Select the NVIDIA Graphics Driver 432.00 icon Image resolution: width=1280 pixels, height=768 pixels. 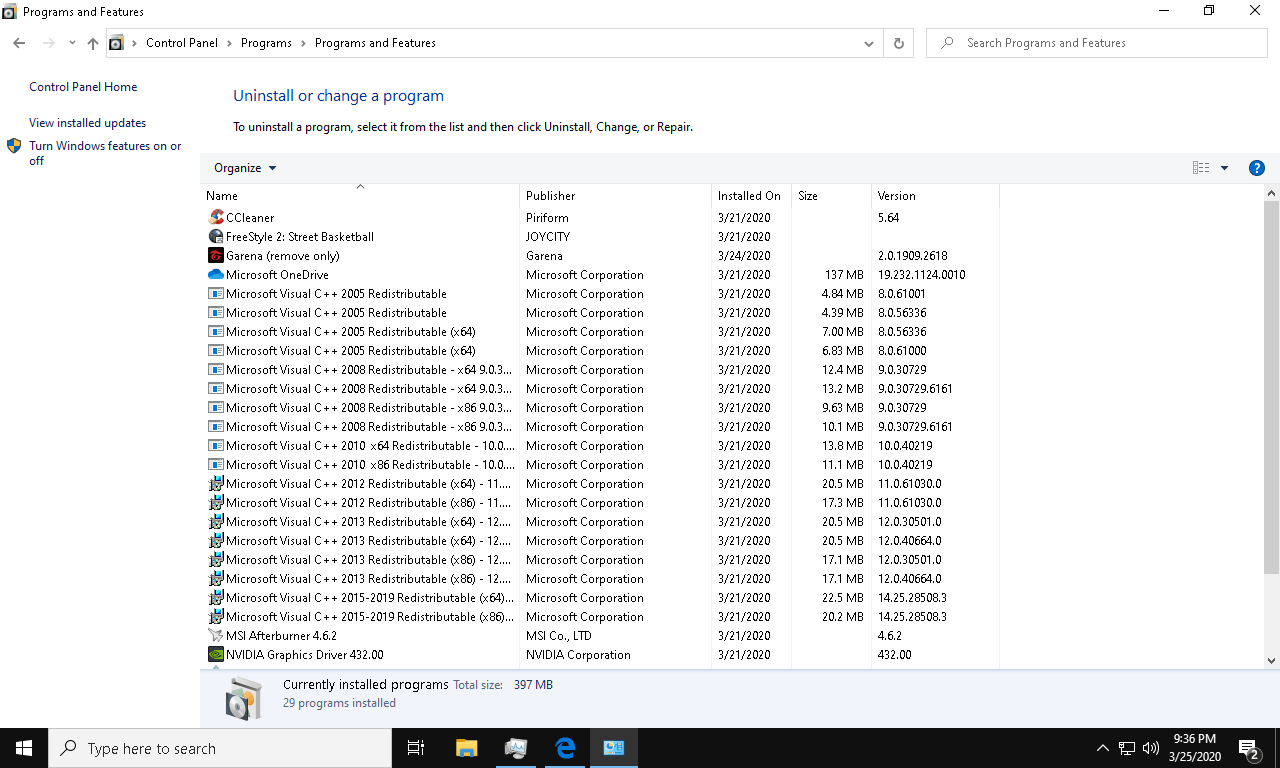coord(216,655)
